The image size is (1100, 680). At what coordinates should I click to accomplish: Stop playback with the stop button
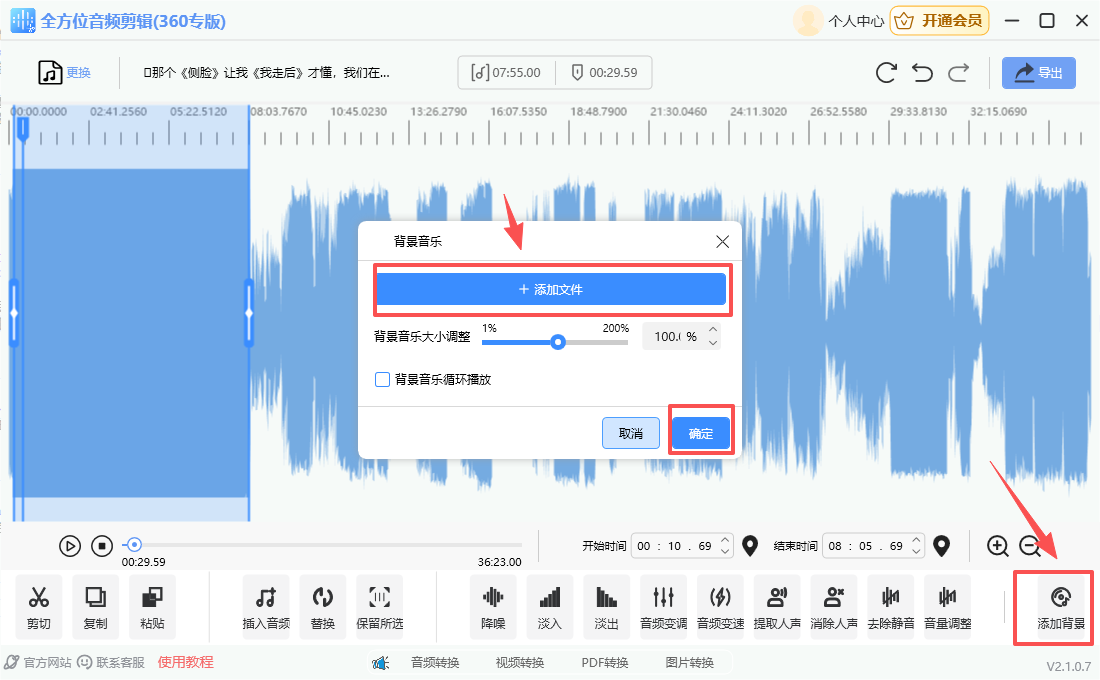click(101, 546)
